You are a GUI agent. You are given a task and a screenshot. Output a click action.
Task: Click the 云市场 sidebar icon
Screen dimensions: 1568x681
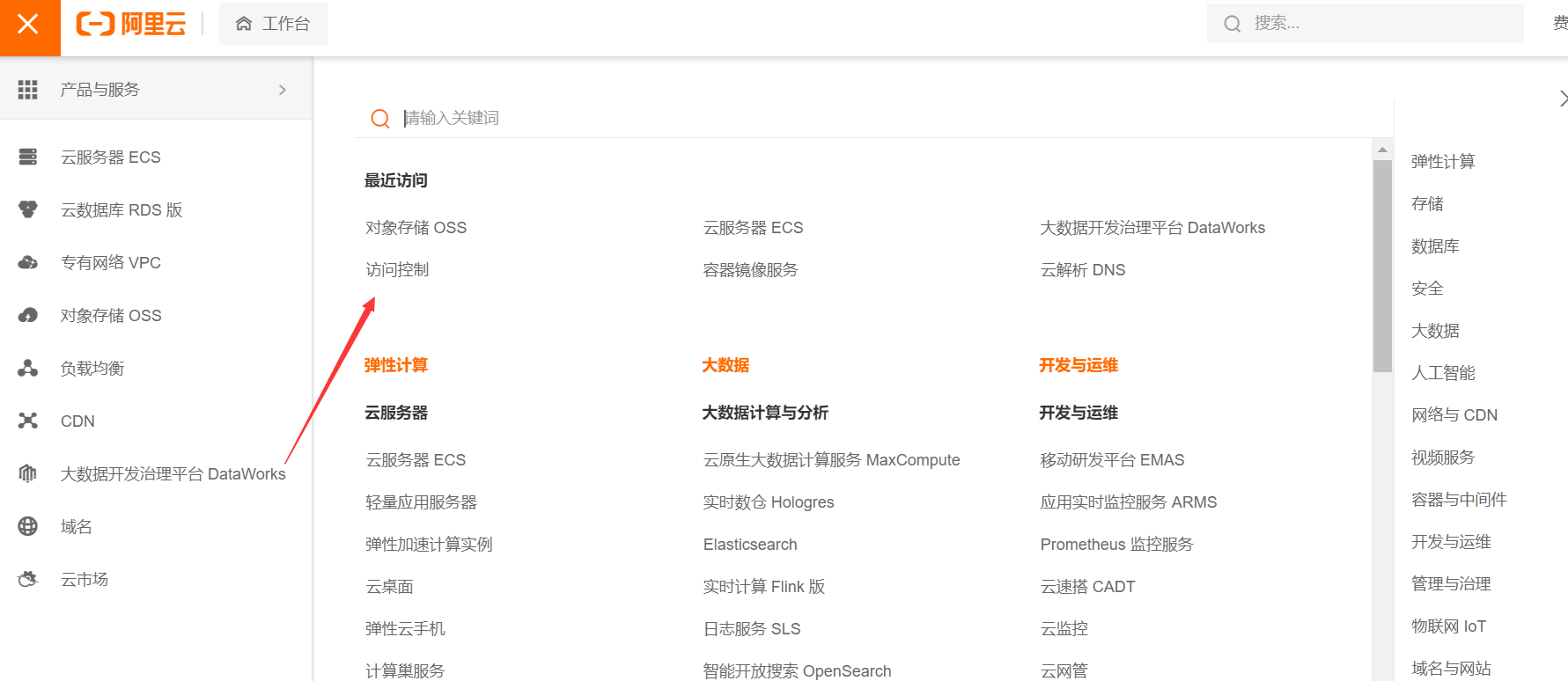(28, 580)
